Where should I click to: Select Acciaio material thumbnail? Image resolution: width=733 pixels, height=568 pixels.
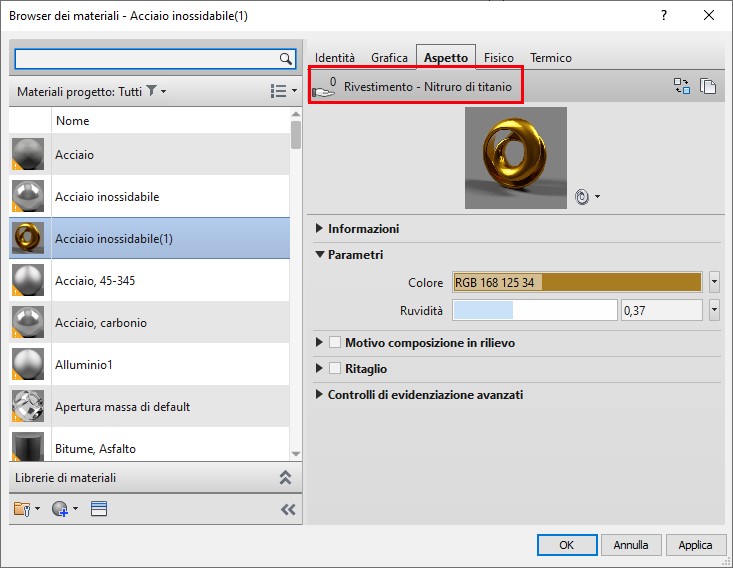pyautogui.click(x=28, y=154)
